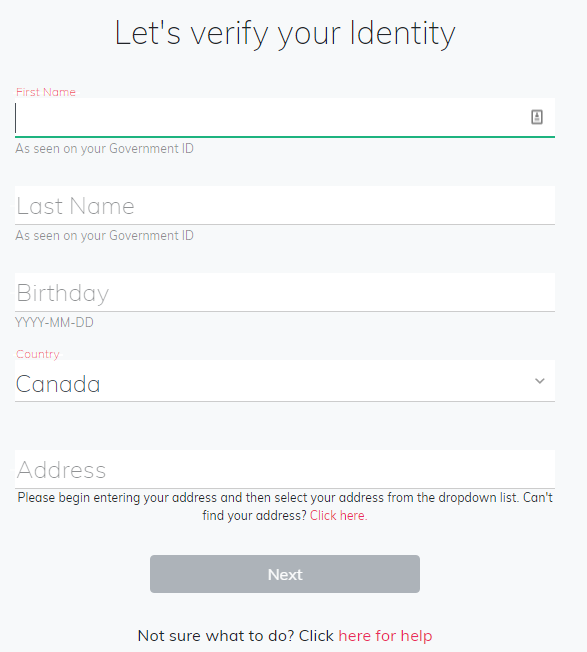
Task: Open the 'here for help' link
Action: (x=385, y=636)
